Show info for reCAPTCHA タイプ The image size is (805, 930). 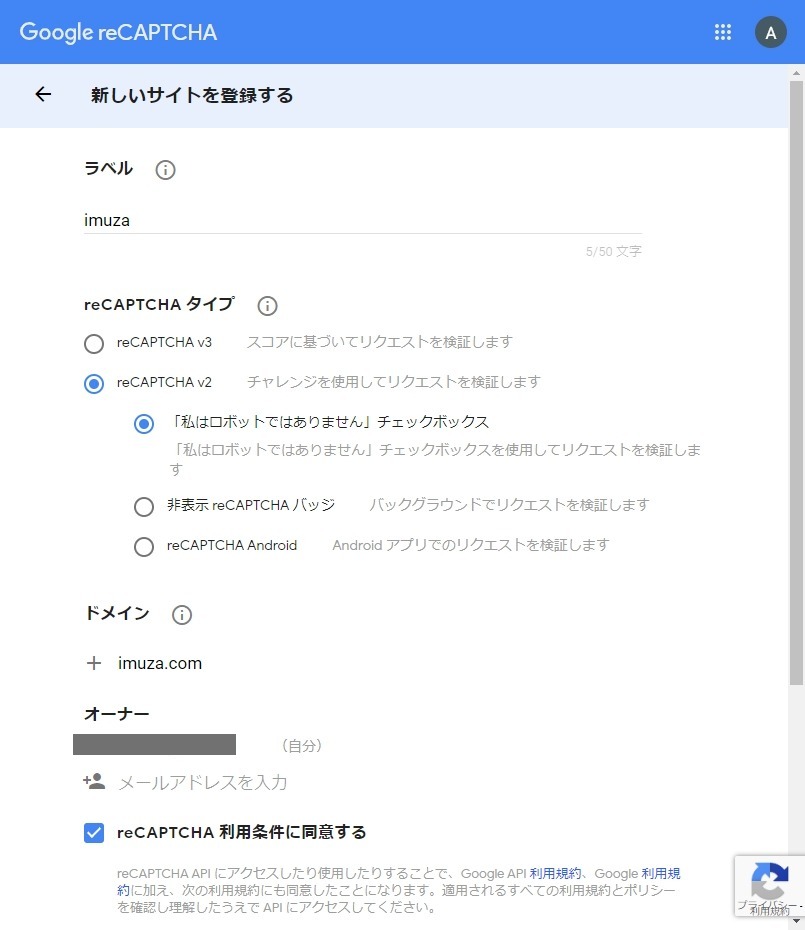pos(267,306)
